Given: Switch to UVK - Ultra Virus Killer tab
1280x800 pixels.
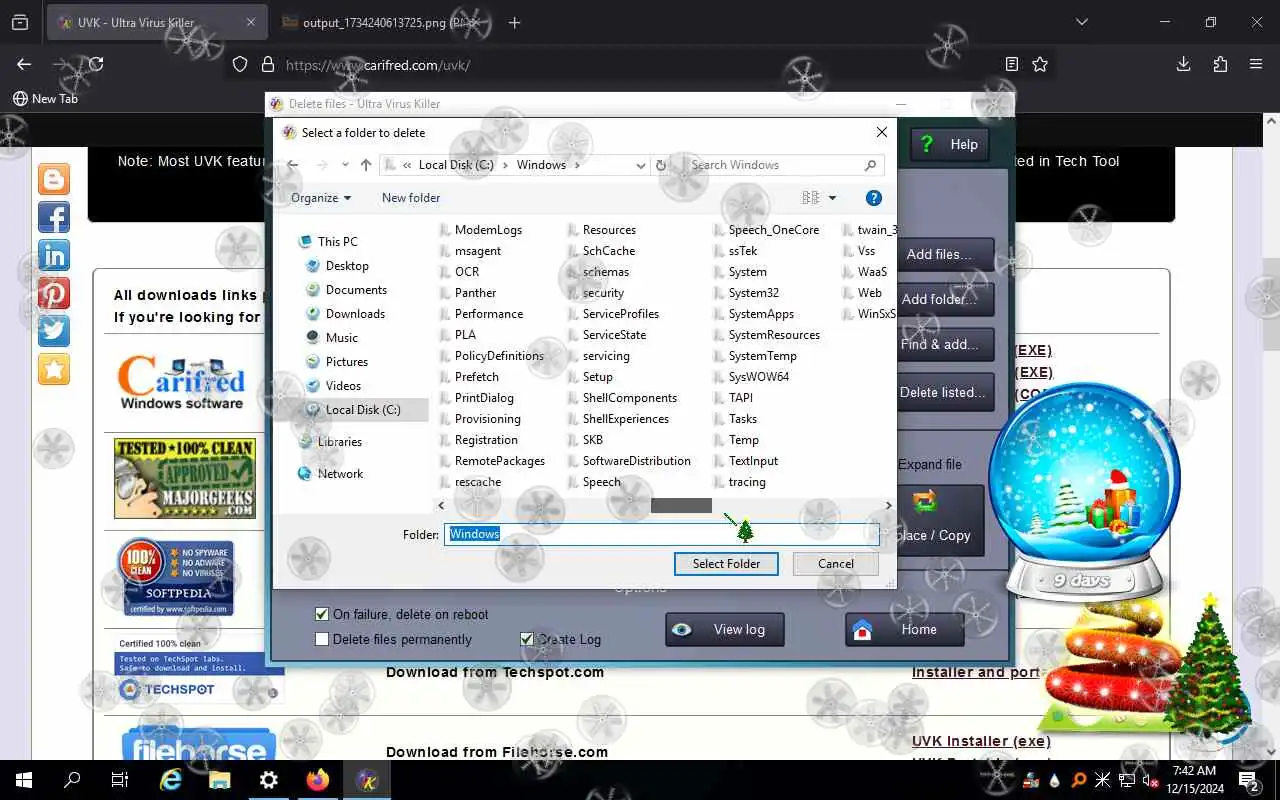Looking at the screenshot, I should [158, 22].
